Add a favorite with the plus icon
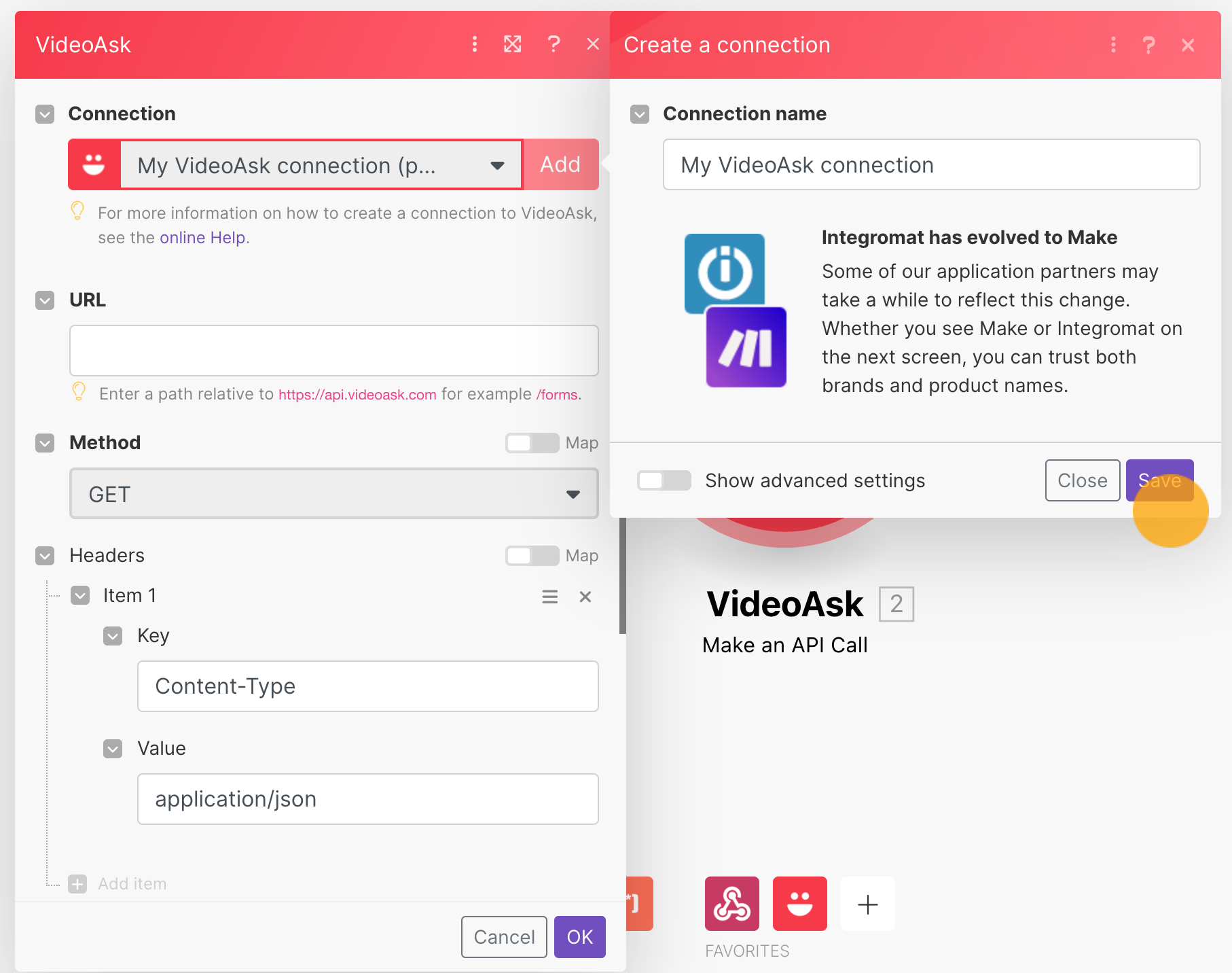This screenshot has height=973, width=1232. 868,904
